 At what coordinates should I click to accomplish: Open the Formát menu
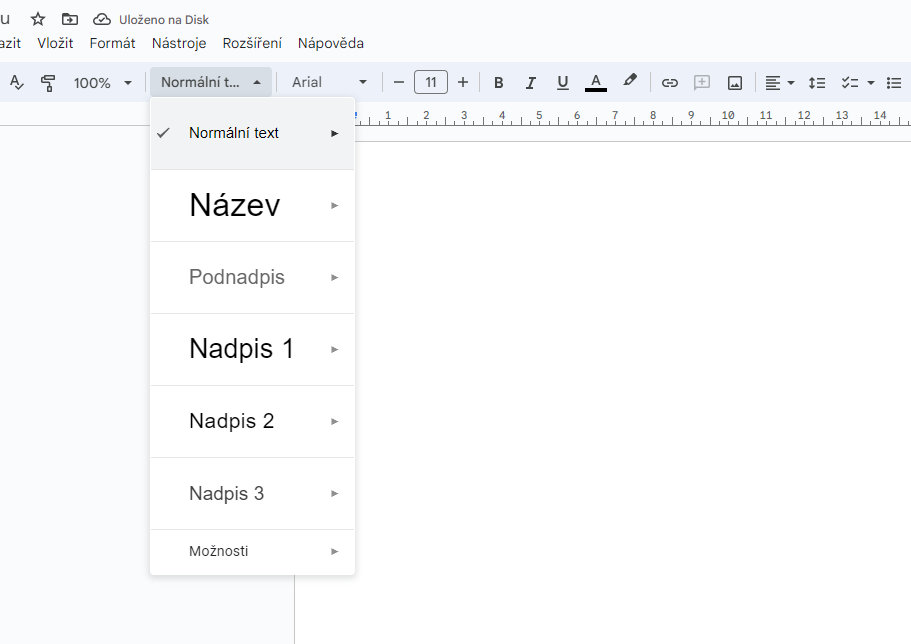112,43
